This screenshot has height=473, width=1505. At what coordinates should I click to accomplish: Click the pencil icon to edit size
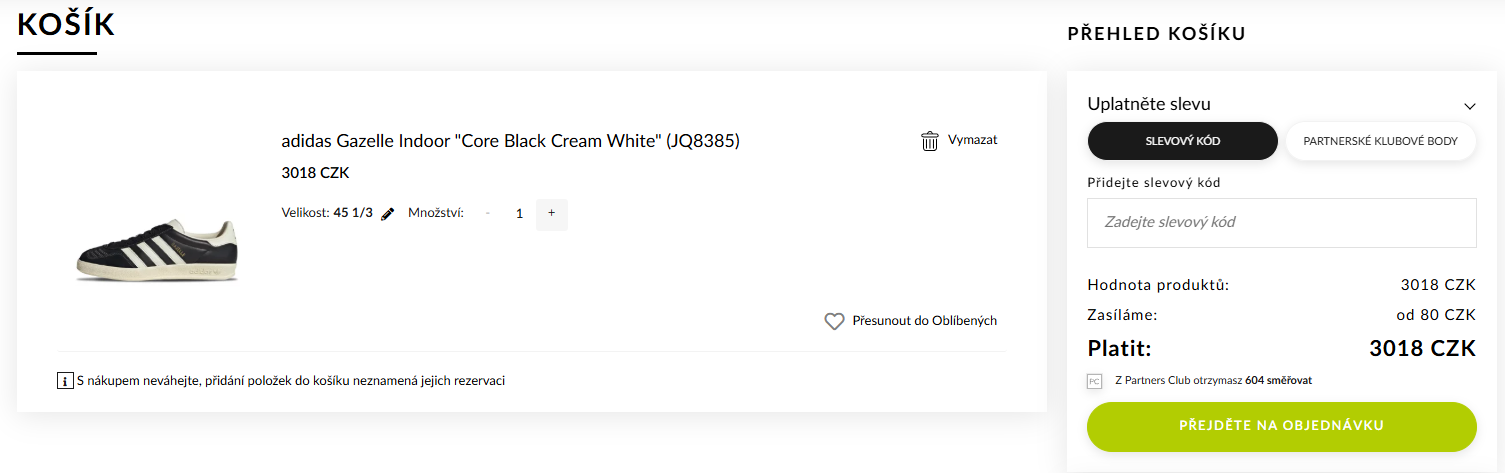pos(388,213)
